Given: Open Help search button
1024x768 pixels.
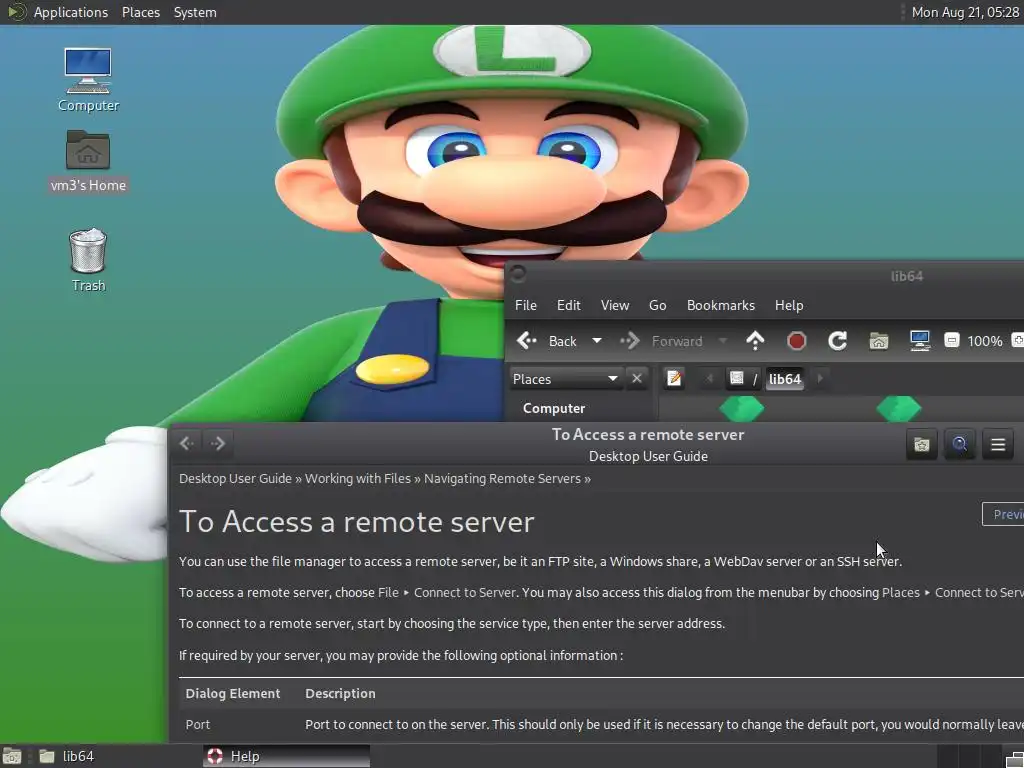Looking at the screenshot, I should click(x=959, y=444).
